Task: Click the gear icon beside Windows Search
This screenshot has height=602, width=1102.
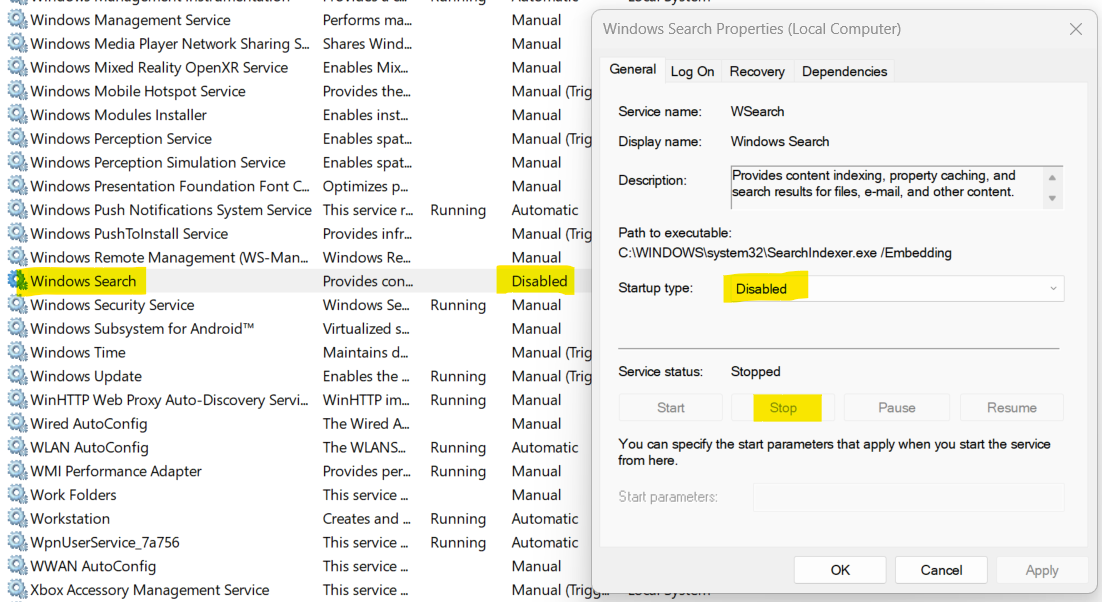Action: (x=18, y=281)
